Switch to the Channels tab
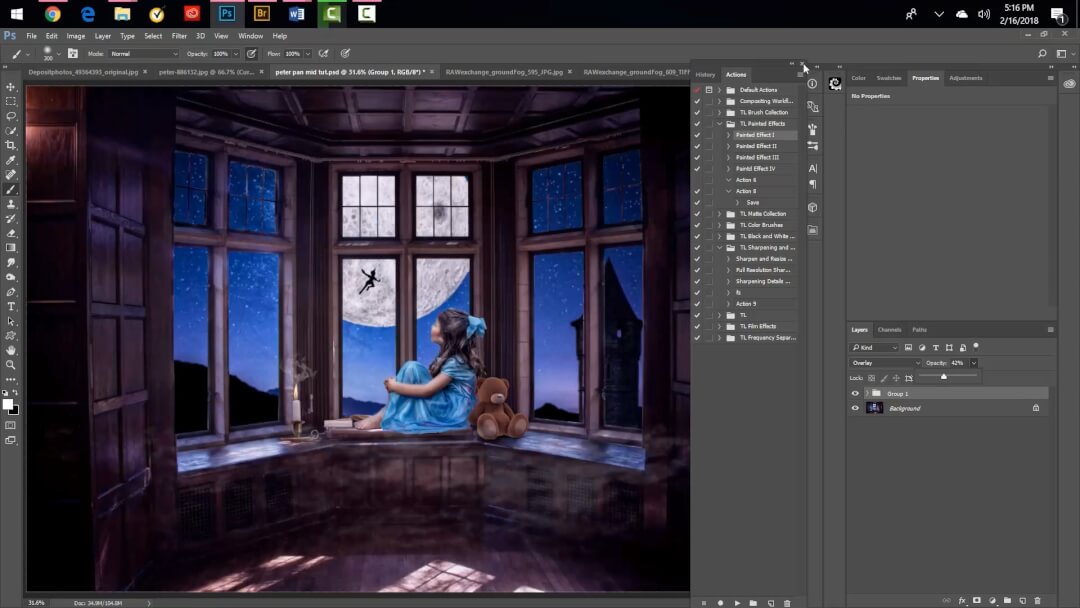The height and width of the screenshot is (608, 1080). click(889, 330)
